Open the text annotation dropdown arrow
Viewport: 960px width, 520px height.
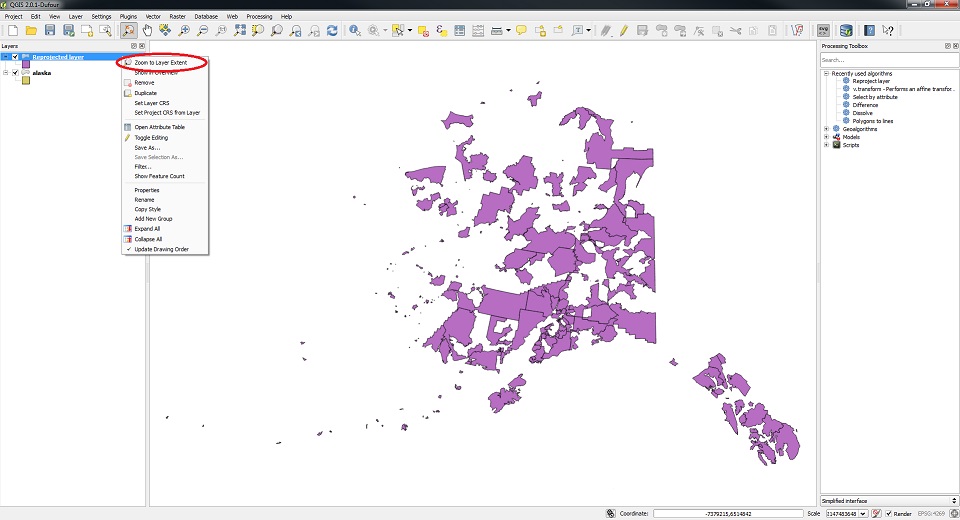tap(588, 30)
